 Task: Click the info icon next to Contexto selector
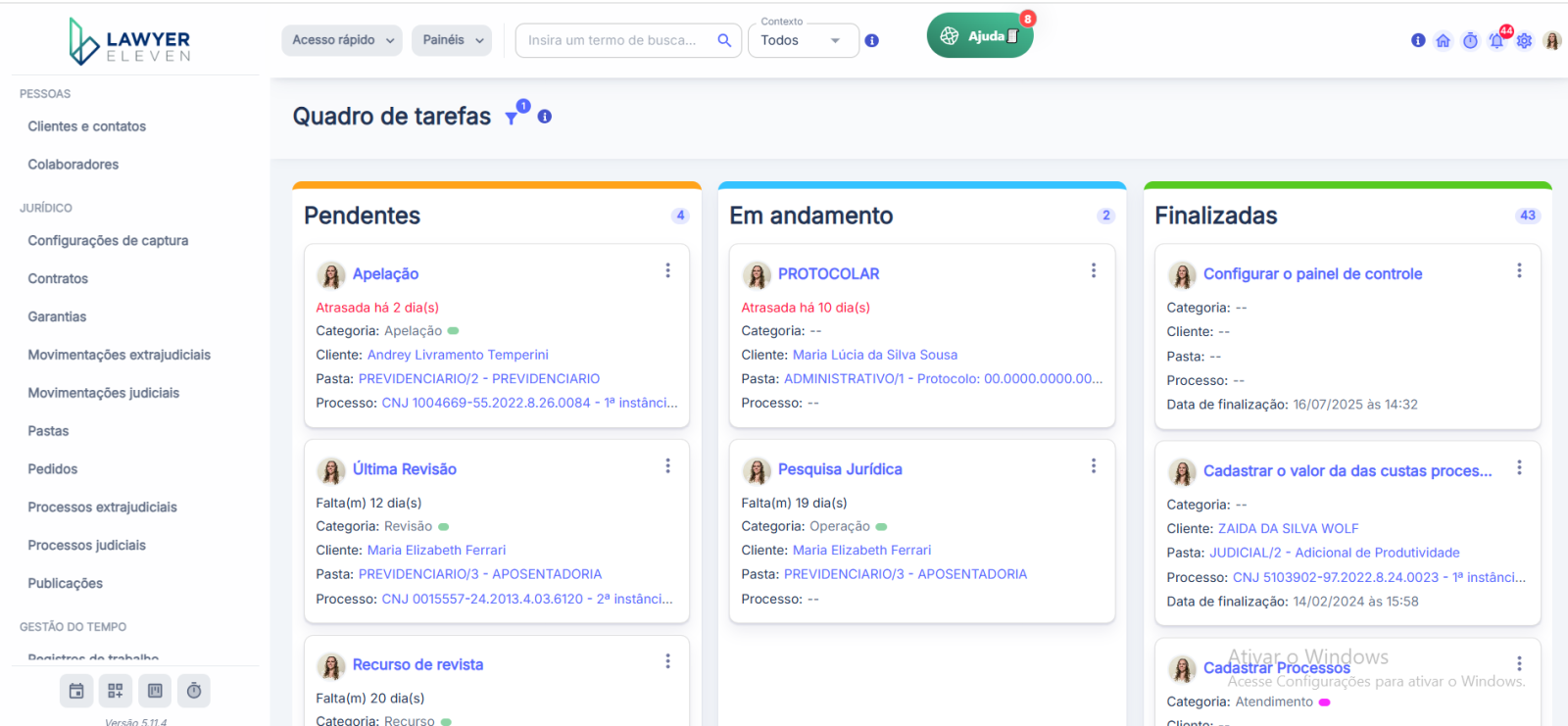(872, 41)
